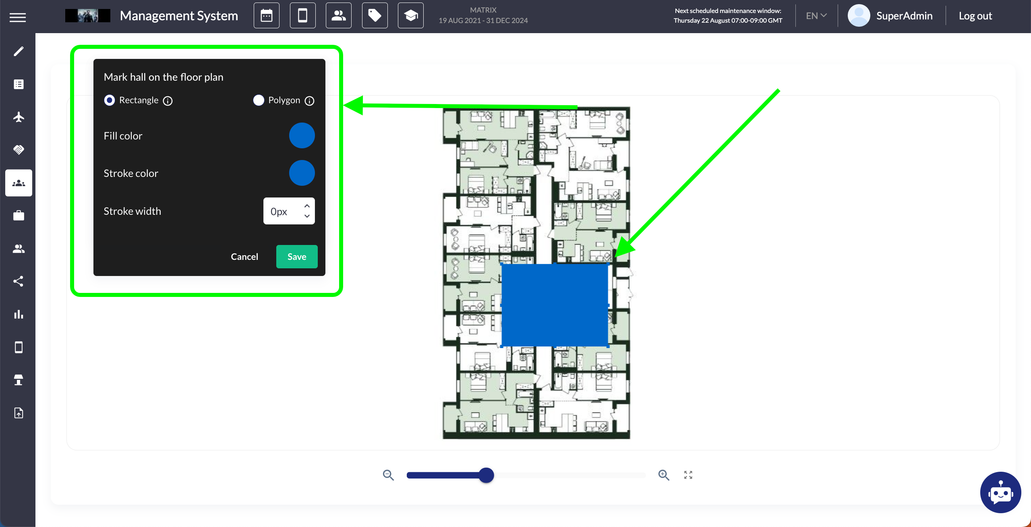The height and width of the screenshot is (527, 1031).
Task: Click the zoom in magnifier icon
Action: tap(663, 475)
